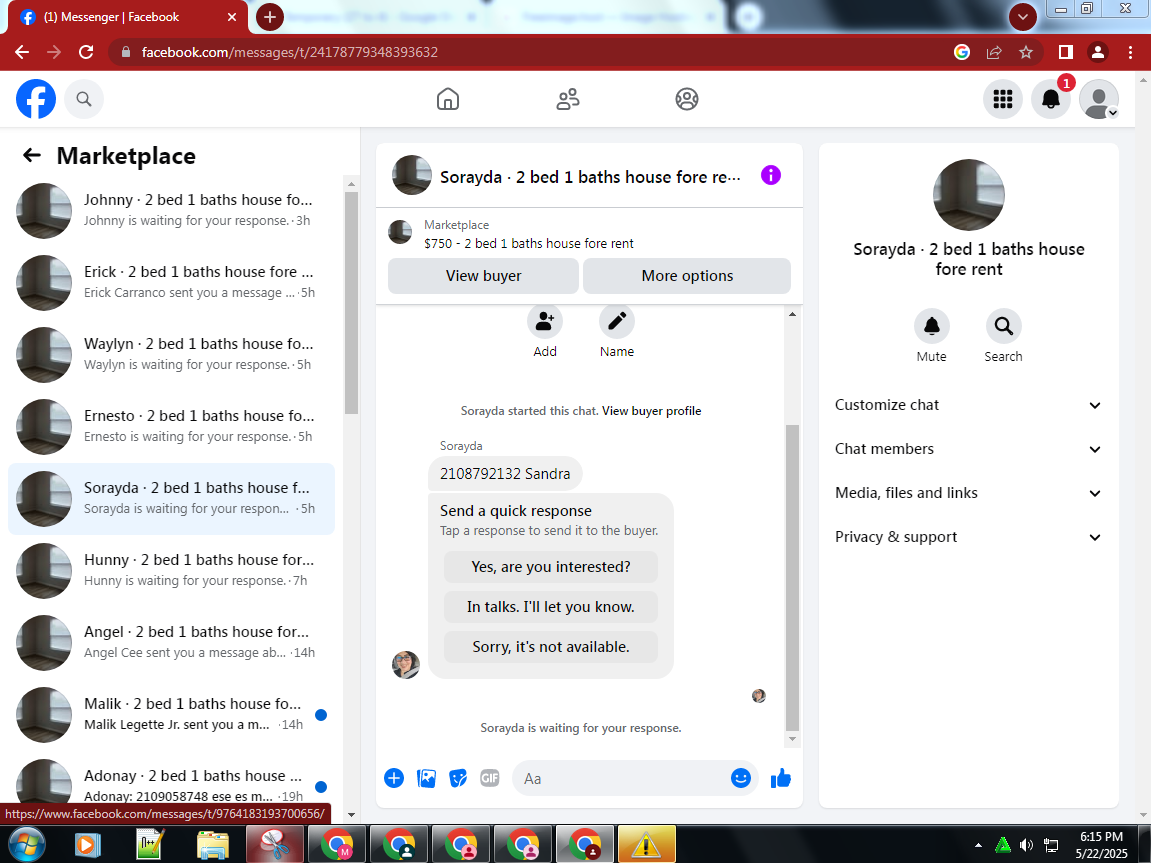Click the browser address bar URL
Viewport: 1151px width, 863px height.
tap(289, 52)
